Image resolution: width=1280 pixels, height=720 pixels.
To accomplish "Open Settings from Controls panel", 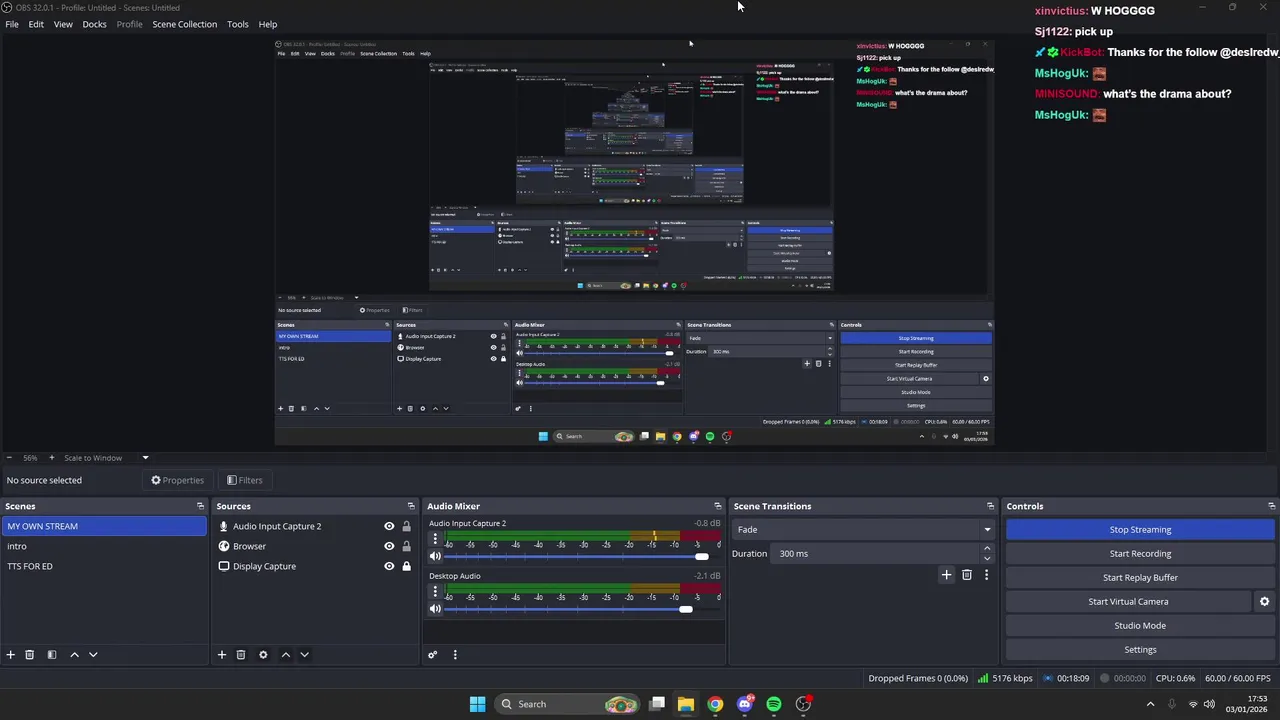I will 1140,650.
